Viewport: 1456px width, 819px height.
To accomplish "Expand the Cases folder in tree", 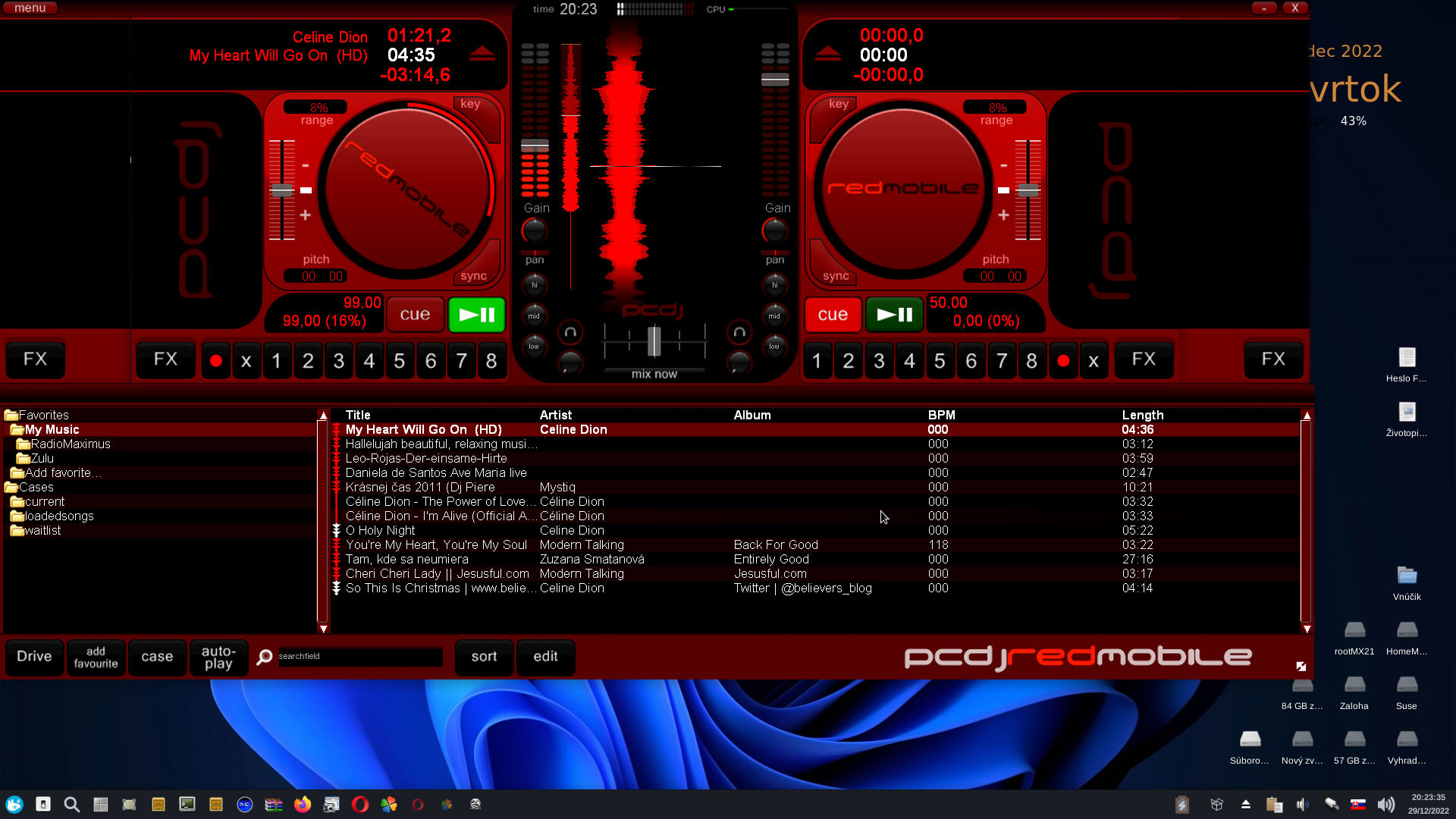I will point(36,487).
